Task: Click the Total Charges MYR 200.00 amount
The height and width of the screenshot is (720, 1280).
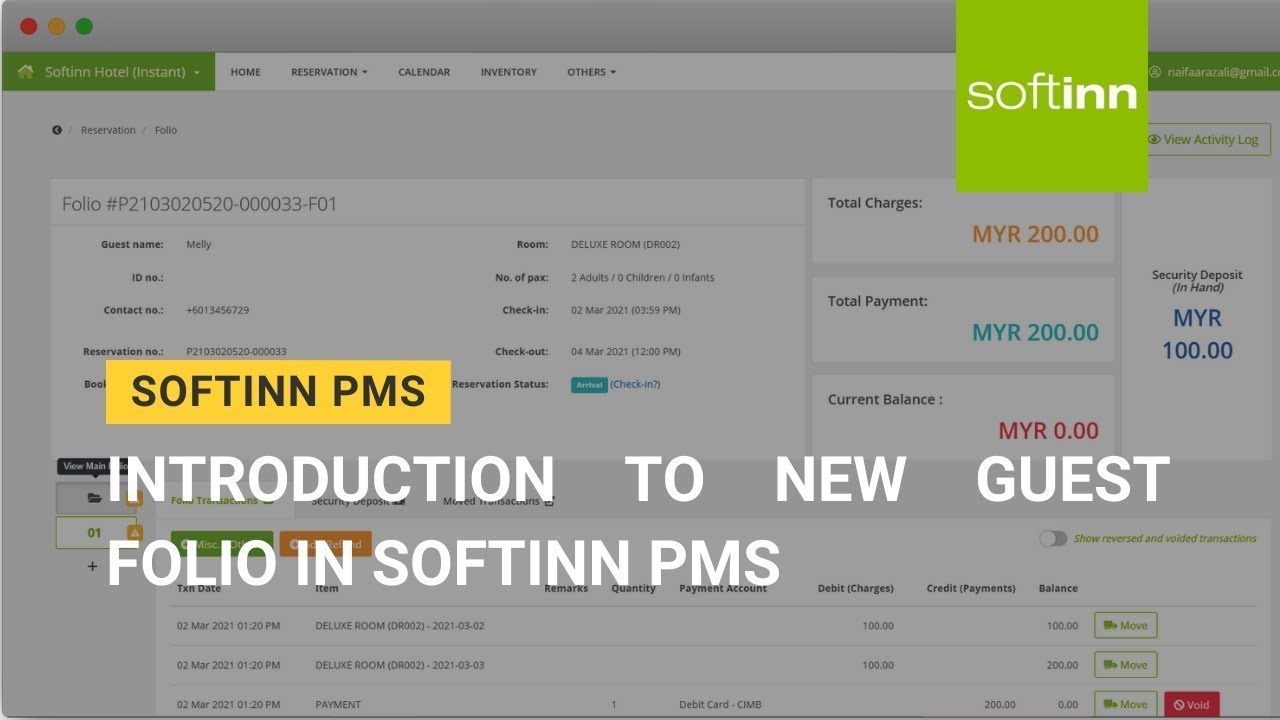Action: tap(1035, 234)
